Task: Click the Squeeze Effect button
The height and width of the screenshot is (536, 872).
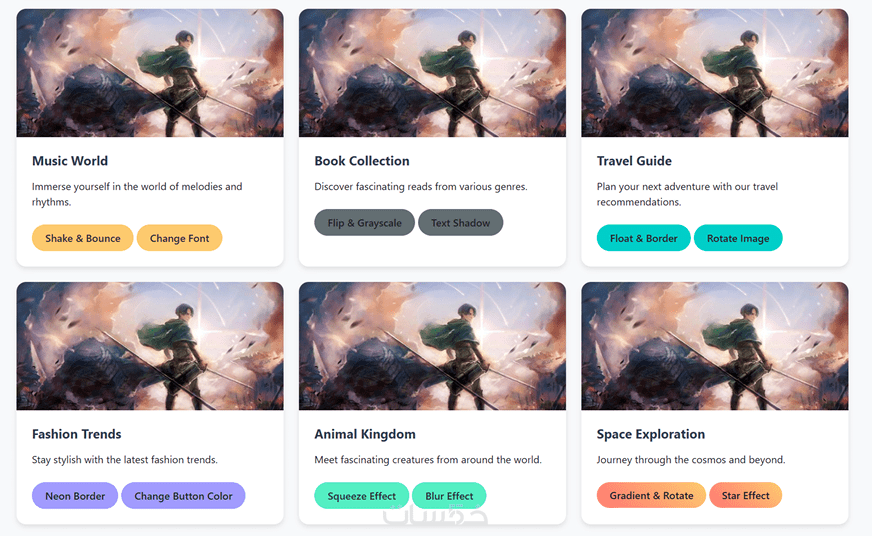Action: [361, 496]
